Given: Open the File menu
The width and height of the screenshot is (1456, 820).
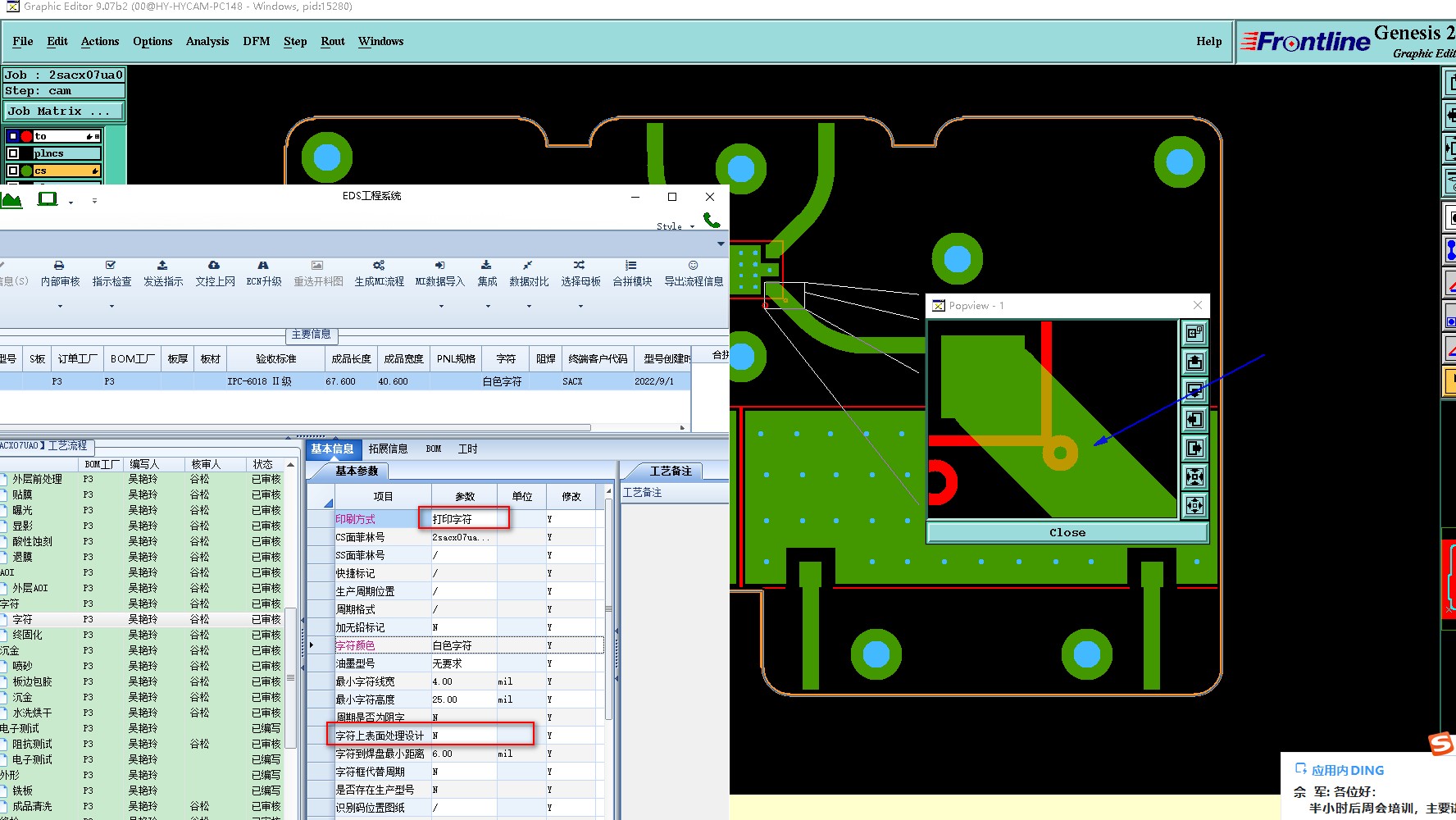Looking at the screenshot, I should [x=23, y=41].
